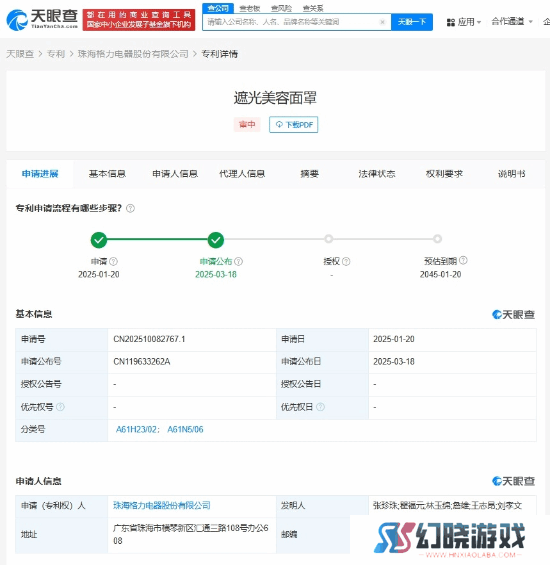Viewport: 550px width, 565px height.
Task: Switch to the 基本信息 tab
Action: pos(107,174)
